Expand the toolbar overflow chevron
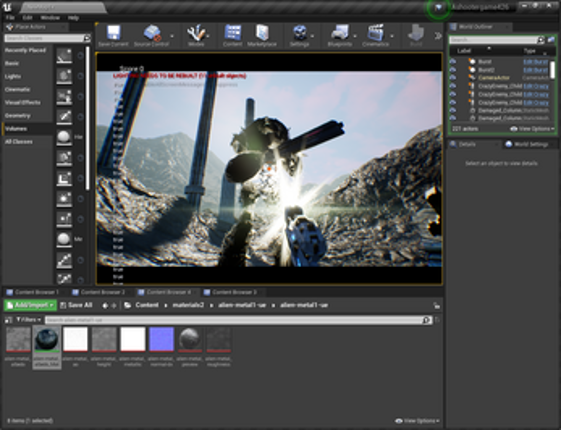The width and height of the screenshot is (561, 430). pyautogui.click(x=438, y=36)
